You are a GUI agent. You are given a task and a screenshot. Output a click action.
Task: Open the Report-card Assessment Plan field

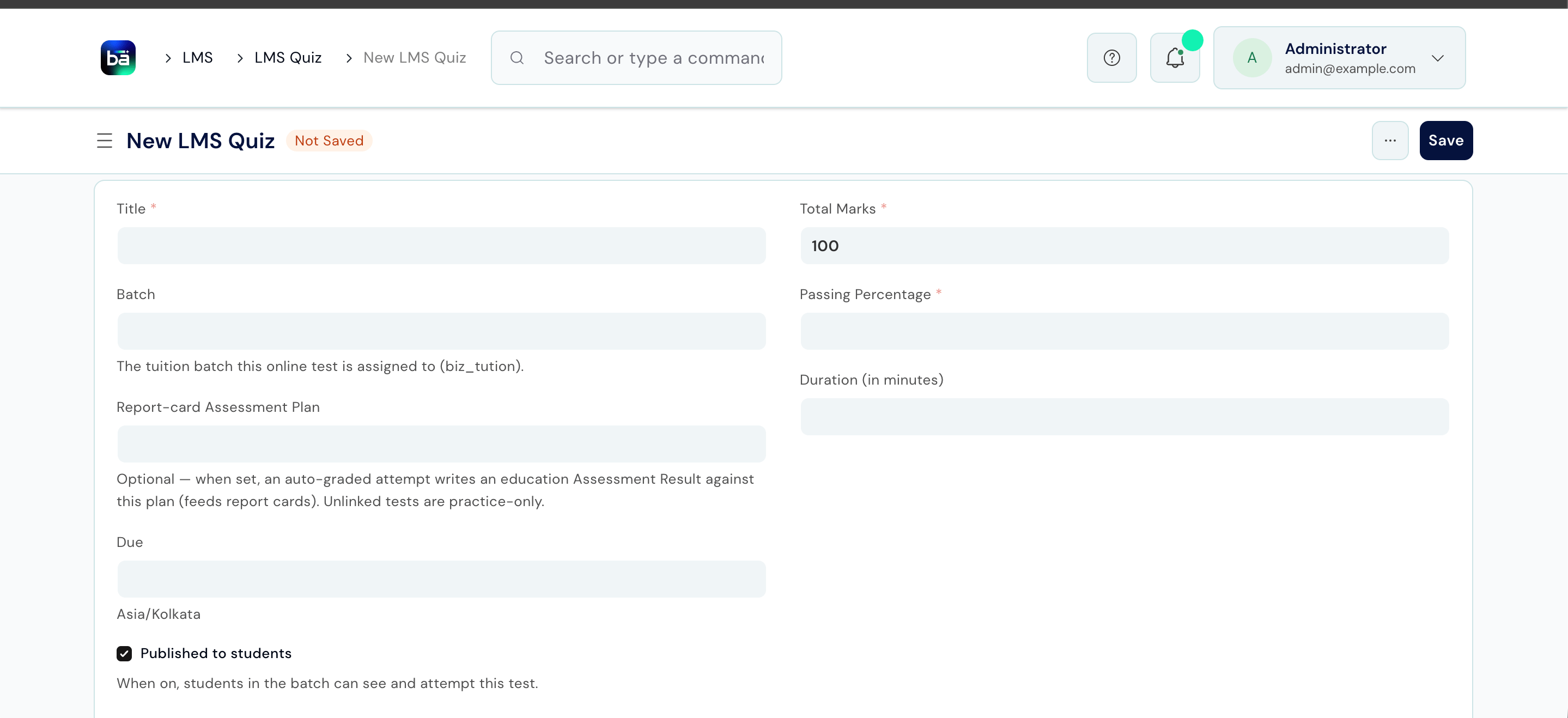[x=441, y=443]
